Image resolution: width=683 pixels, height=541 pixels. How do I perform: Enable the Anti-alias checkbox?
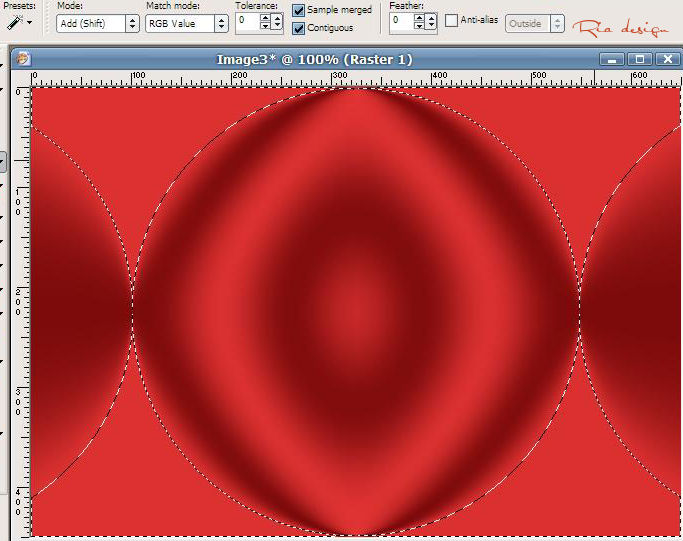(x=451, y=20)
